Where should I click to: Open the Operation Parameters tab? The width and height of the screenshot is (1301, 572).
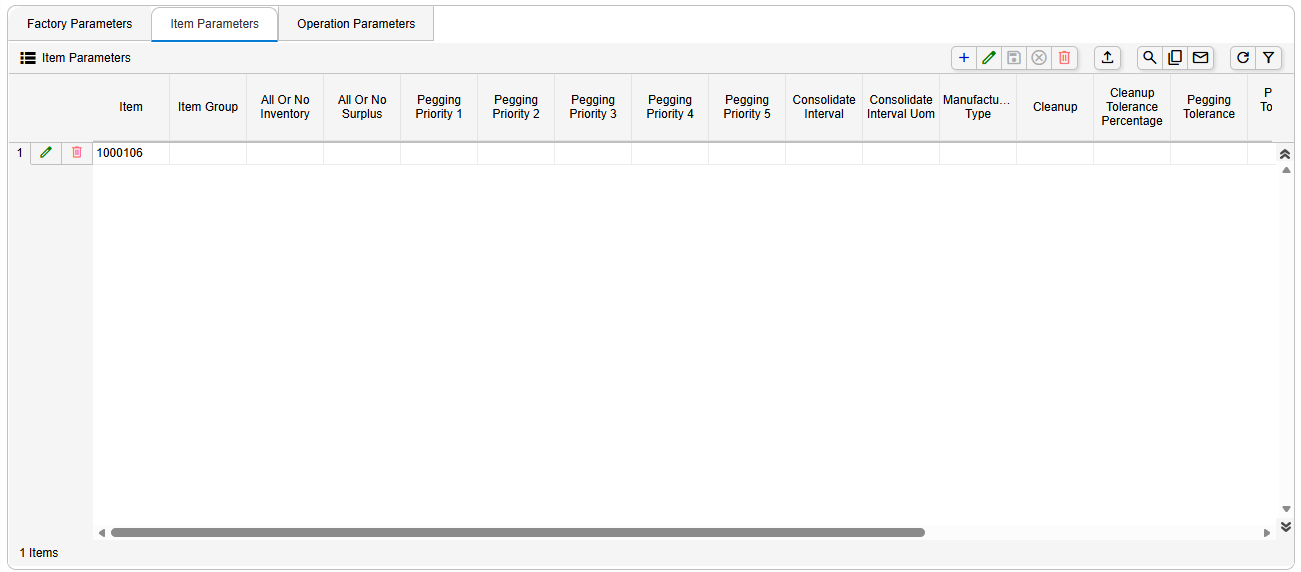[x=356, y=24]
